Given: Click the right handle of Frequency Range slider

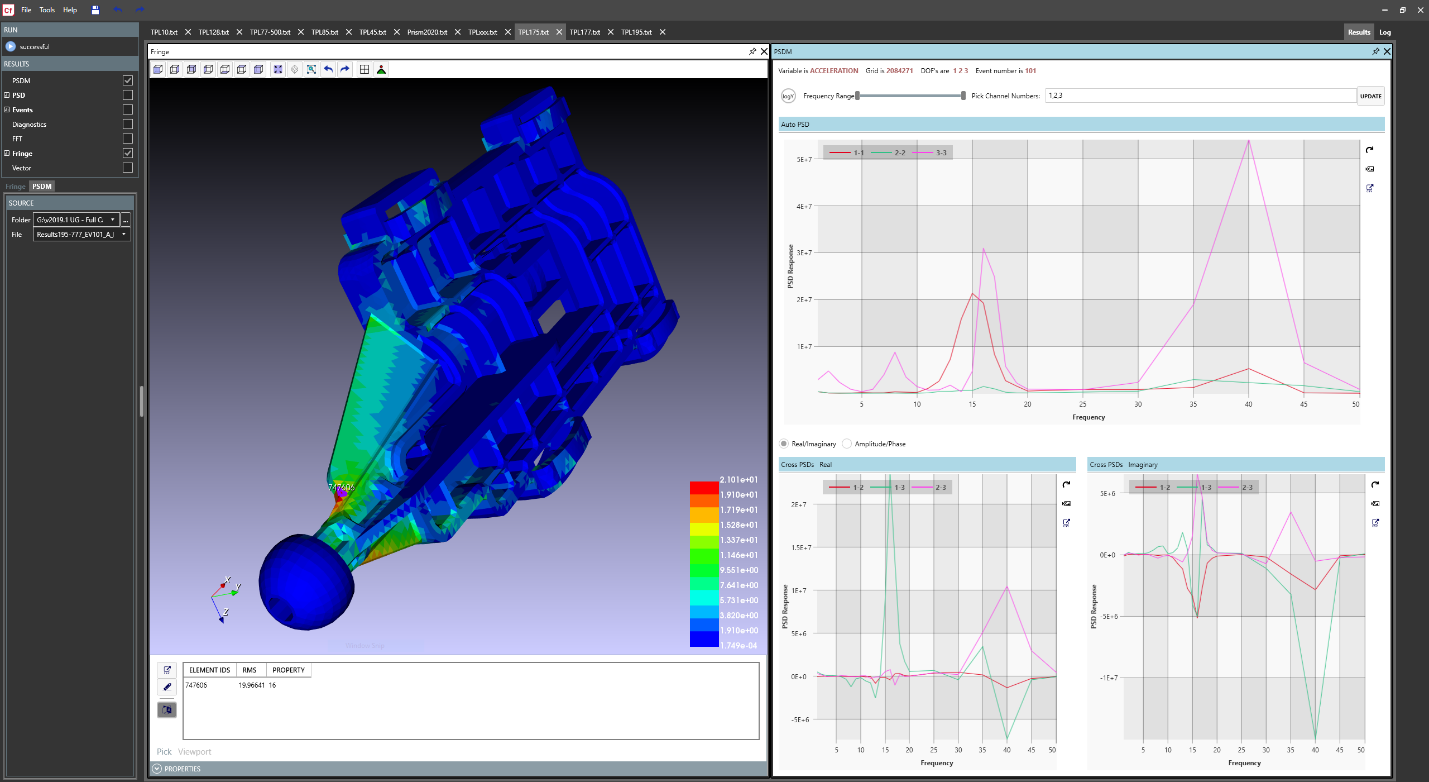Looking at the screenshot, I should [963, 96].
